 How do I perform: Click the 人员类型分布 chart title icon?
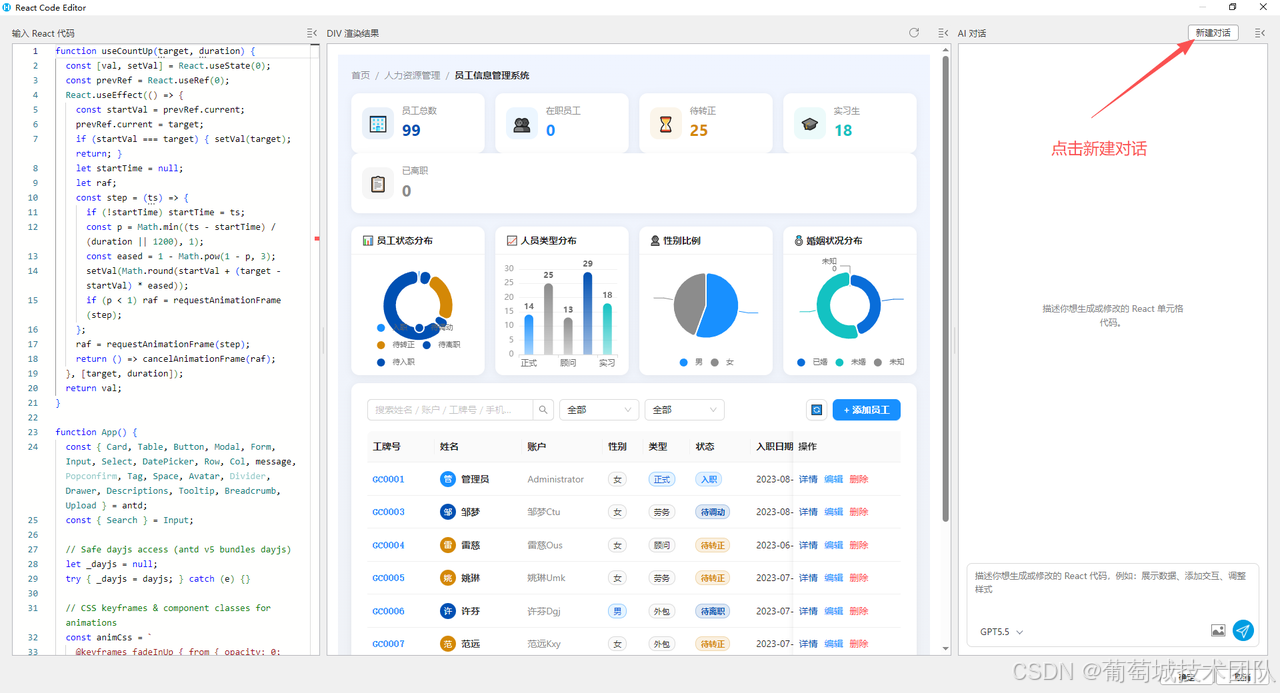[x=512, y=241]
